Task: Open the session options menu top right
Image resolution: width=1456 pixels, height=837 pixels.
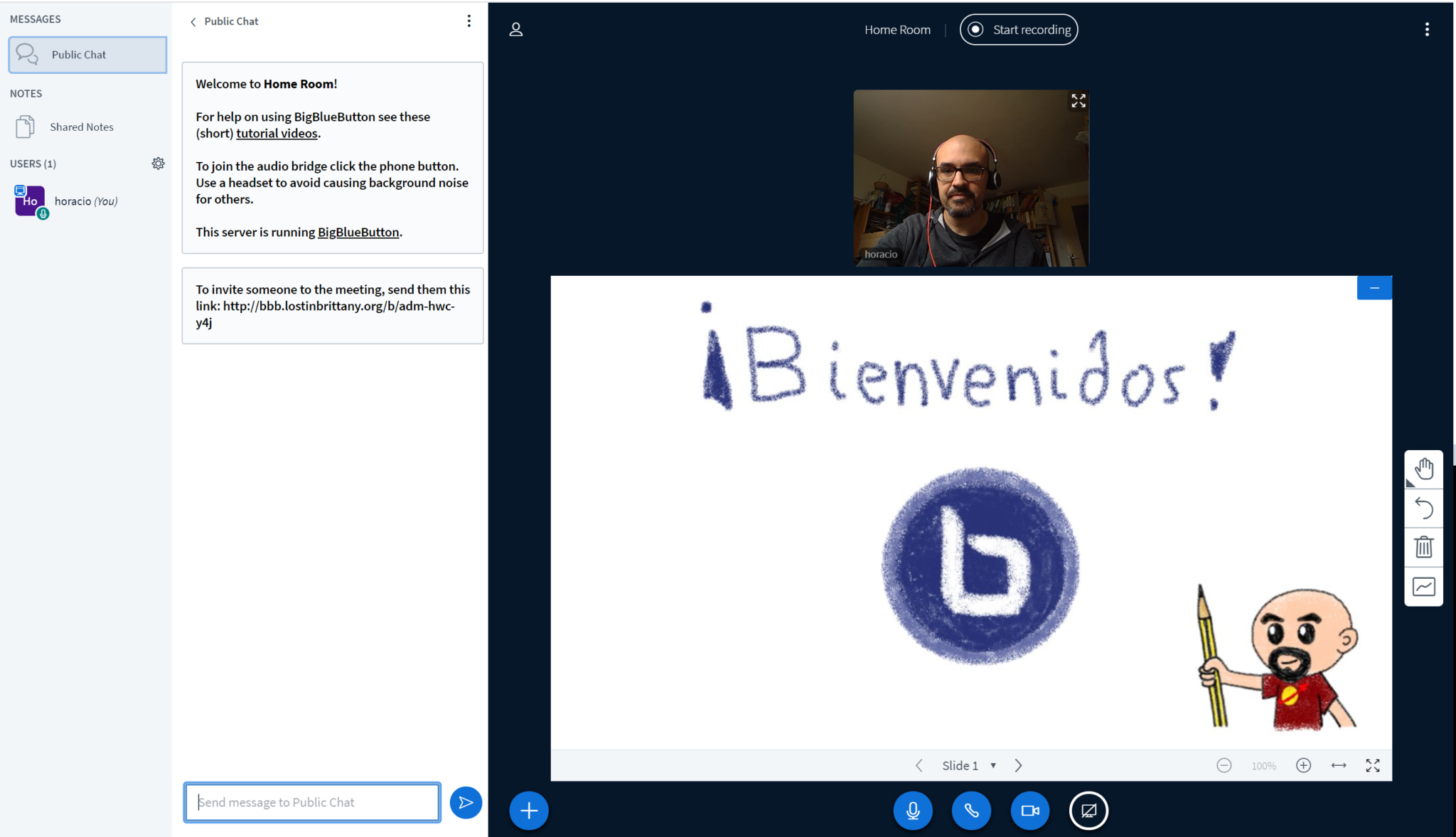Action: 1428,29
